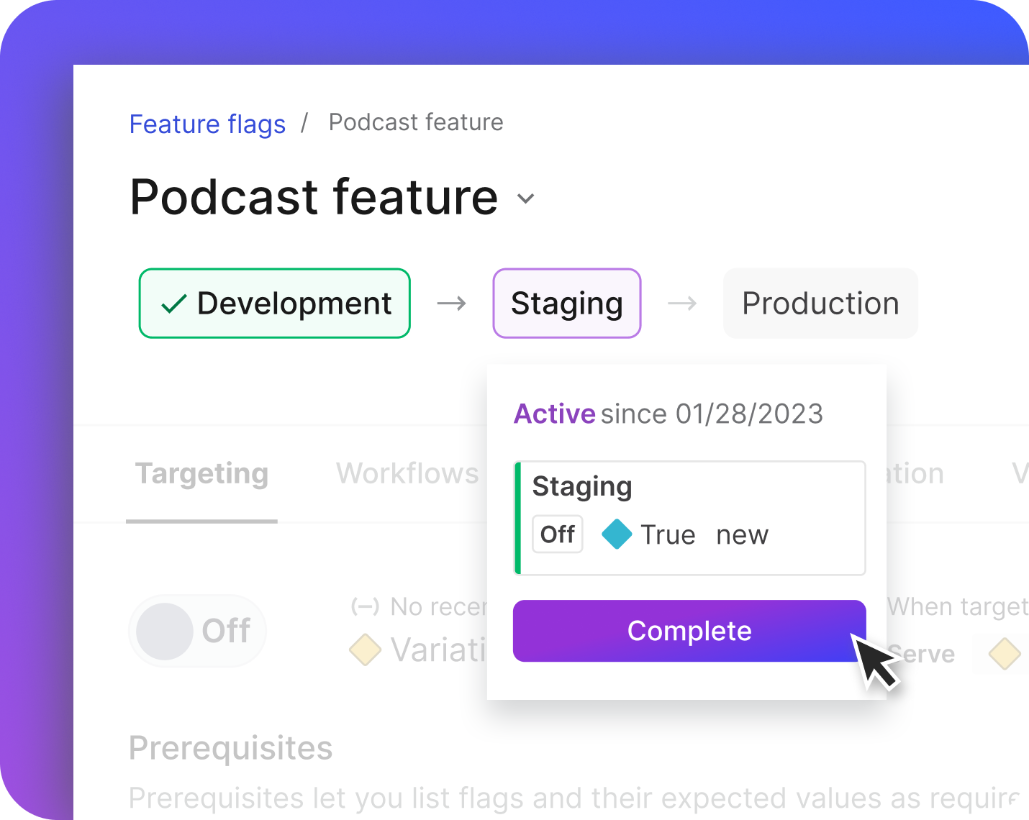The image size is (1029, 820).
Task: Select the Production stage pill
Action: click(820, 303)
